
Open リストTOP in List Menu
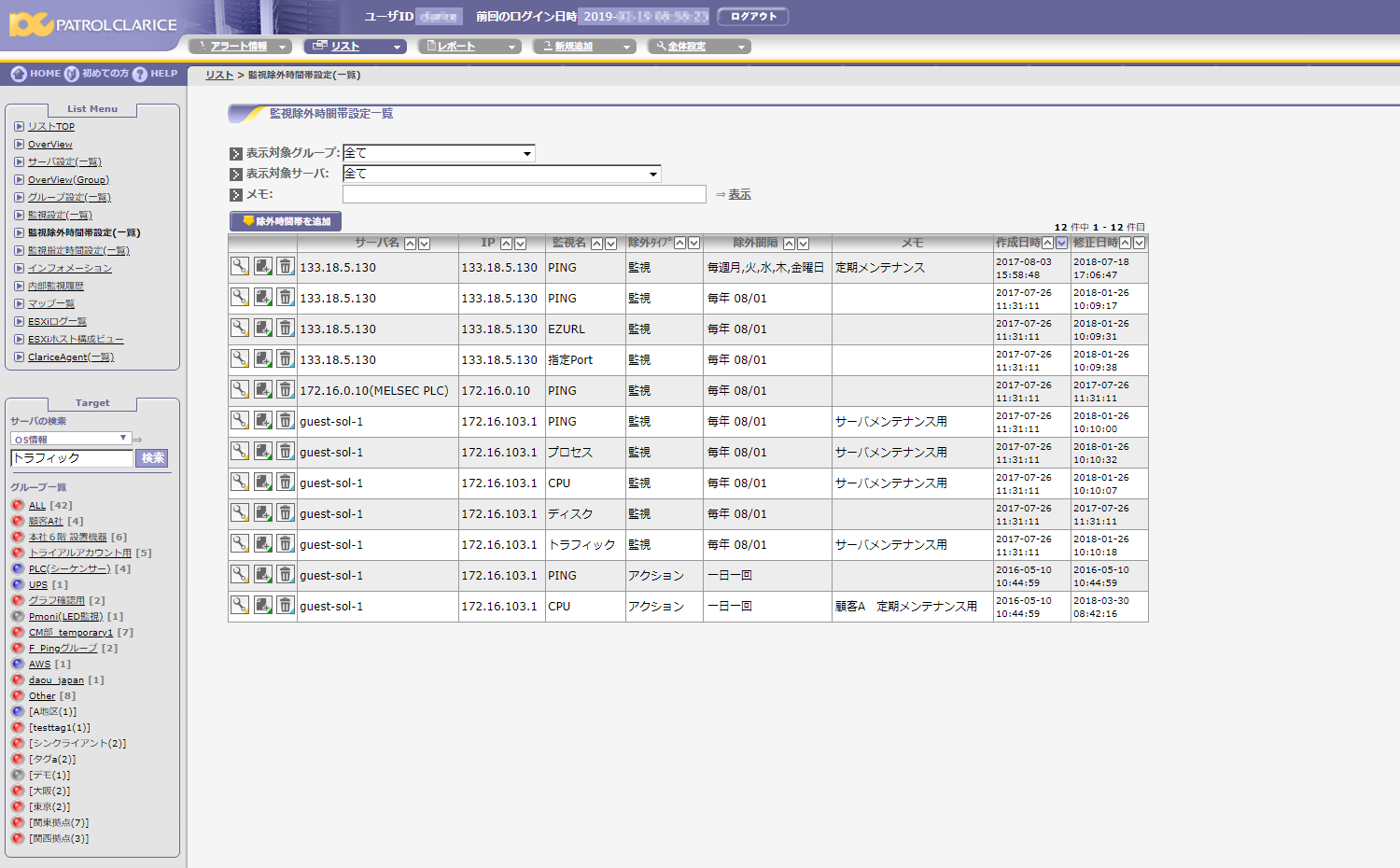coord(51,127)
